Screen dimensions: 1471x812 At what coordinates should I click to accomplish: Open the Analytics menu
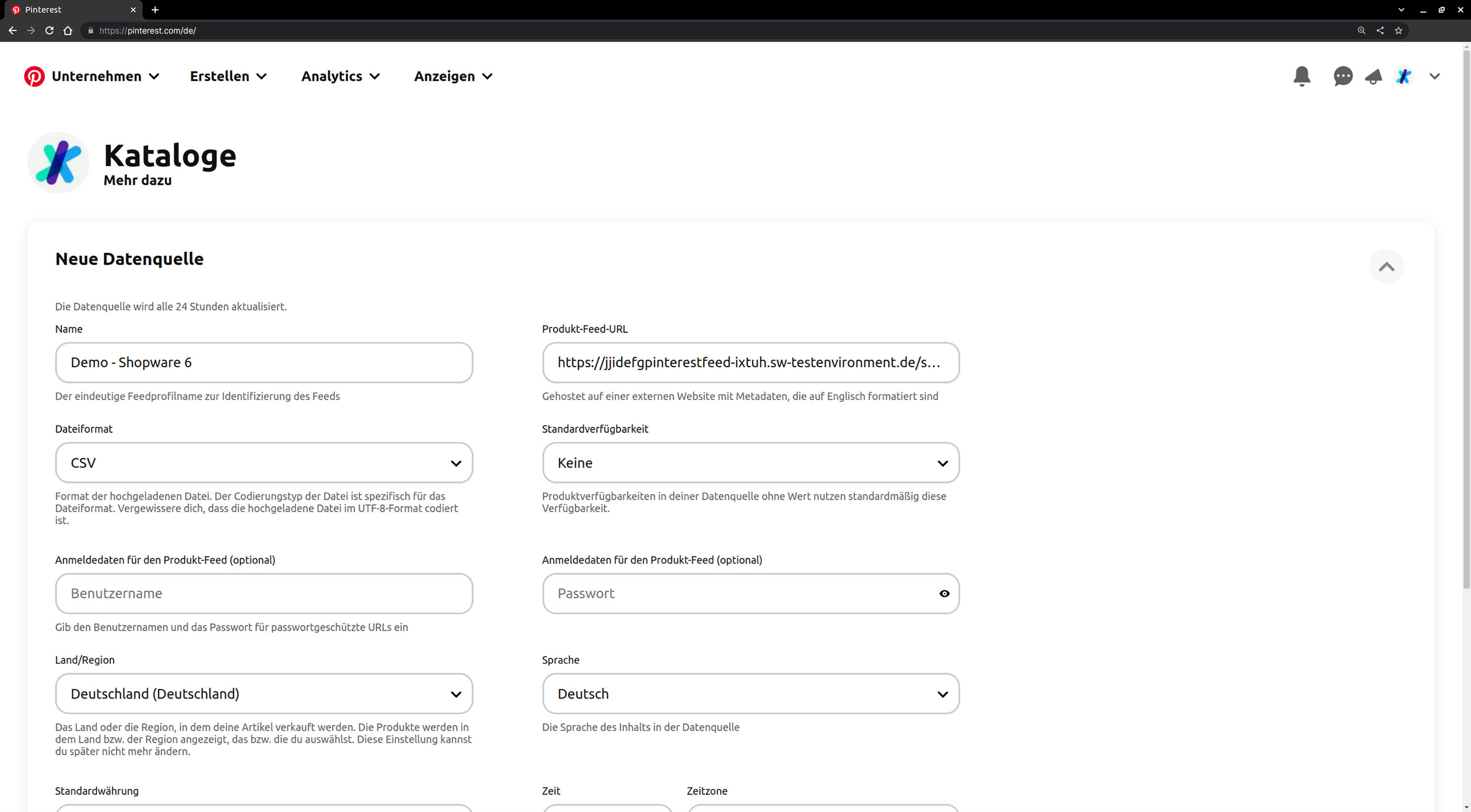[340, 76]
